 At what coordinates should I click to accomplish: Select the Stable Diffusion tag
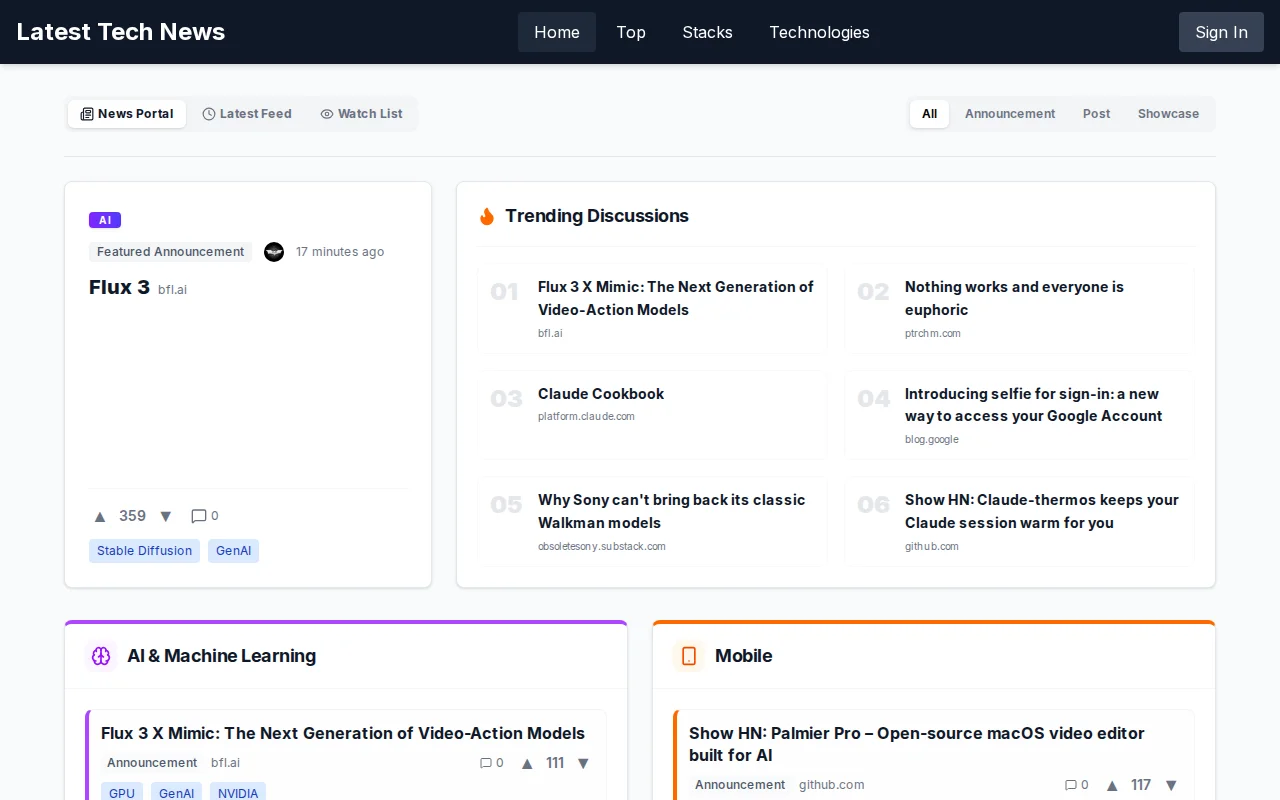click(144, 551)
